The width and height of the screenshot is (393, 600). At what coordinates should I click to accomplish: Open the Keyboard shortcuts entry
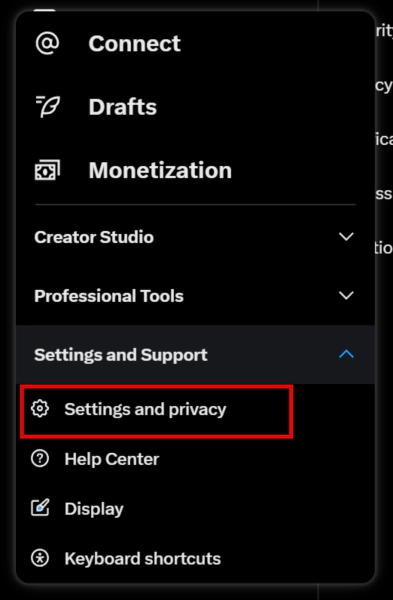pos(195,558)
